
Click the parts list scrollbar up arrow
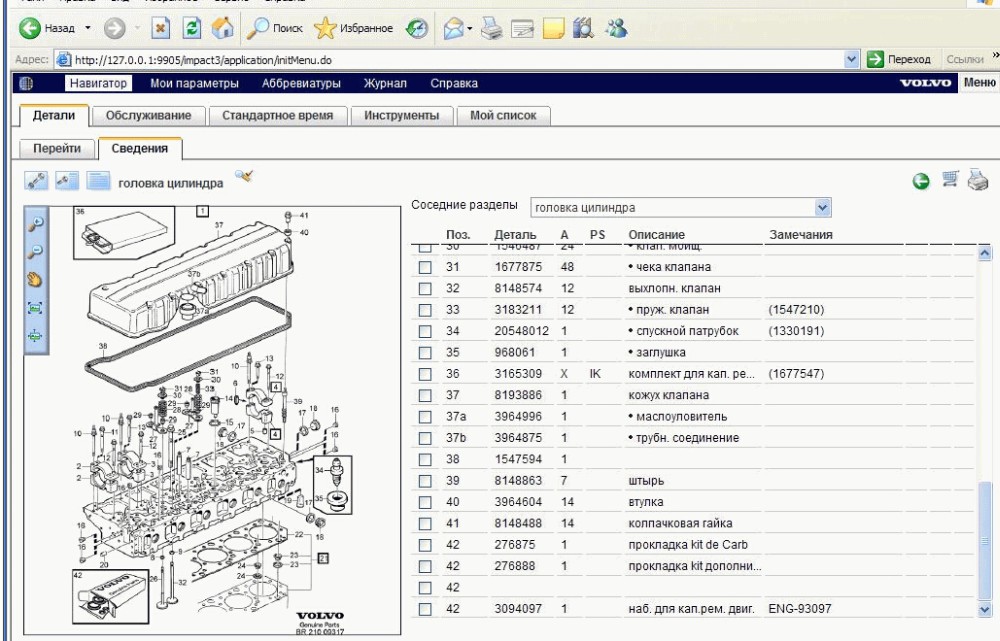(x=985, y=253)
